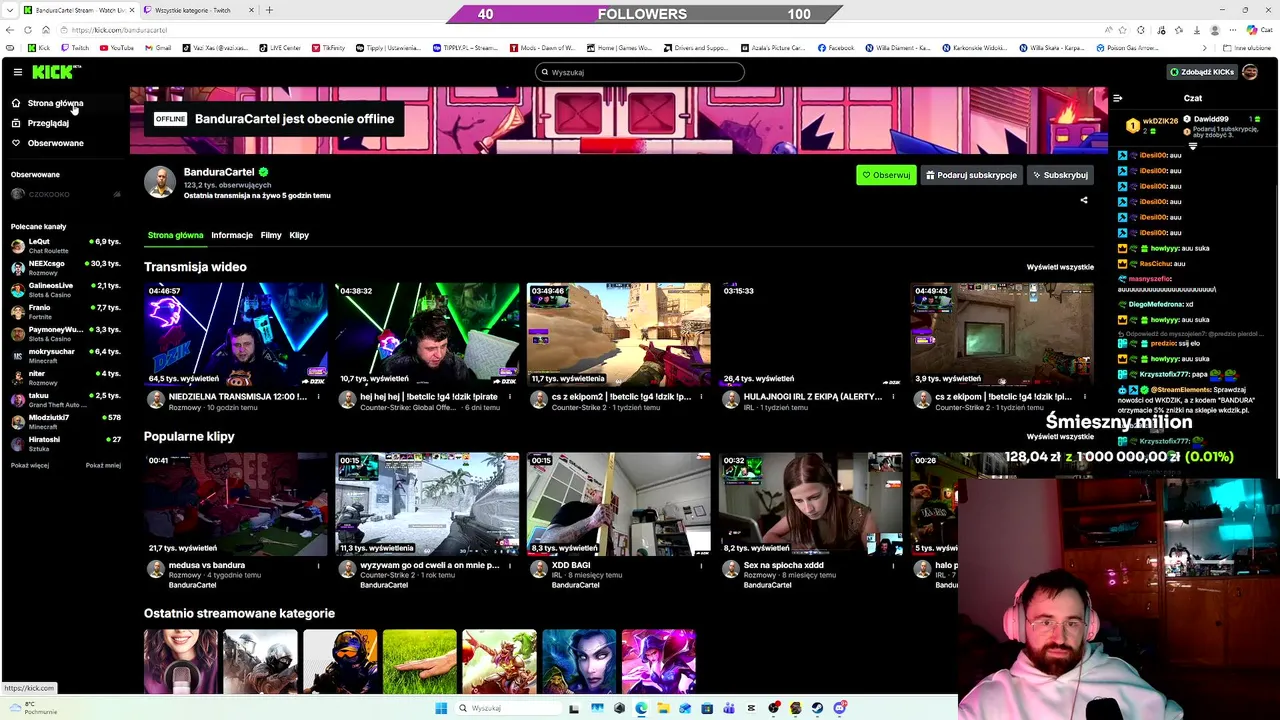This screenshot has height=720, width=1280.
Task: Open Steam from the taskbar
Action: [x=817, y=708]
